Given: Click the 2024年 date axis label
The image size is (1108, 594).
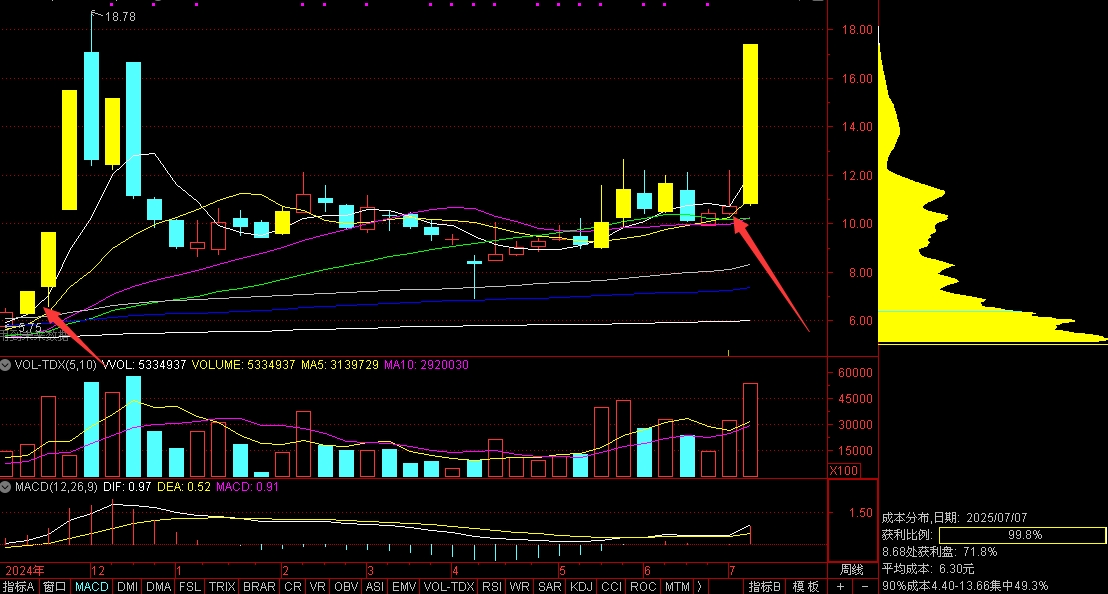Looking at the screenshot, I should (x=25, y=571).
